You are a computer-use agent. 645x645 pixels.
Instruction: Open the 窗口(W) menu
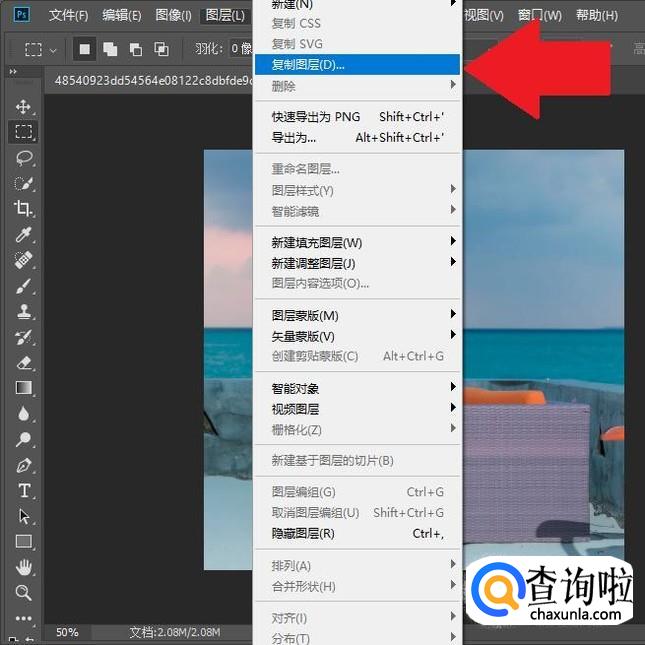click(x=540, y=16)
